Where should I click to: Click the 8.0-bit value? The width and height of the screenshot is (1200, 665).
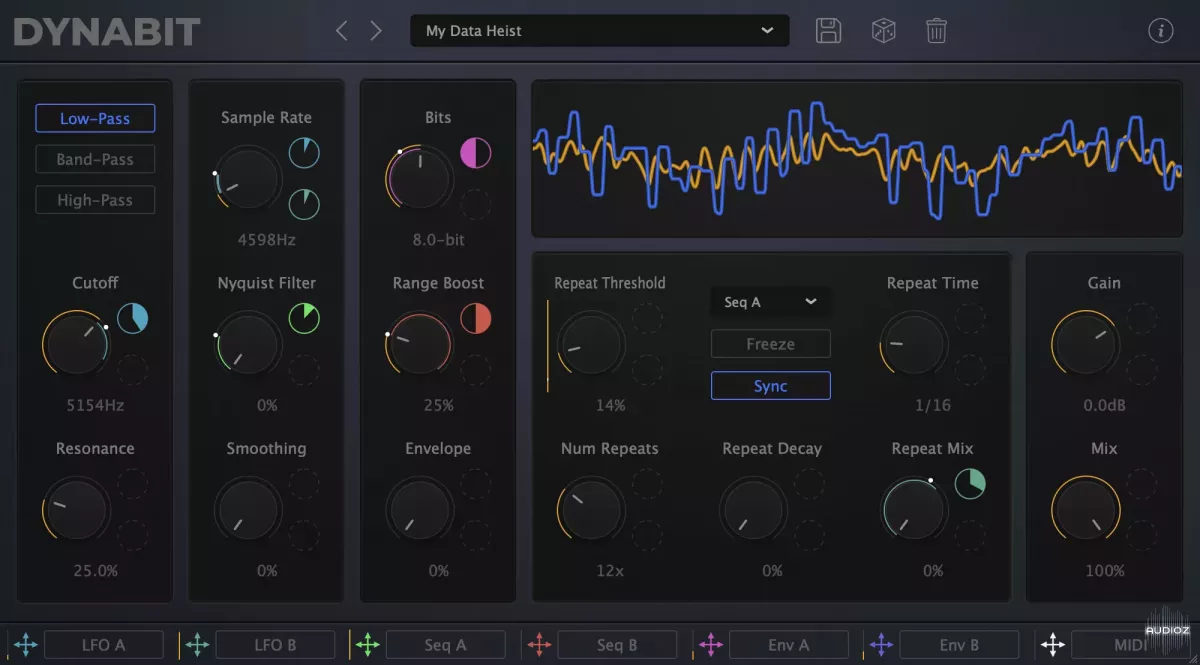(x=438, y=240)
